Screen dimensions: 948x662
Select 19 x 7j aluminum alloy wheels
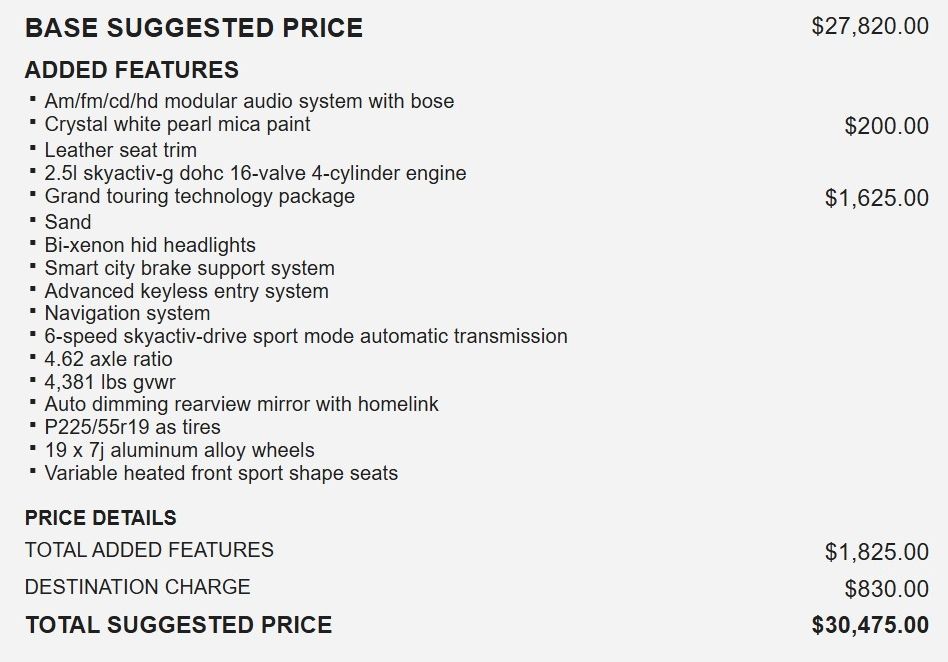[179, 450]
